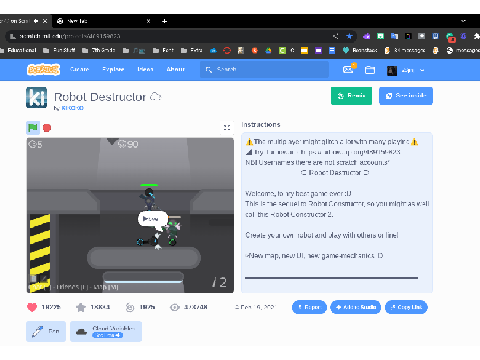Open the My Stuff folder icon

[370, 70]
